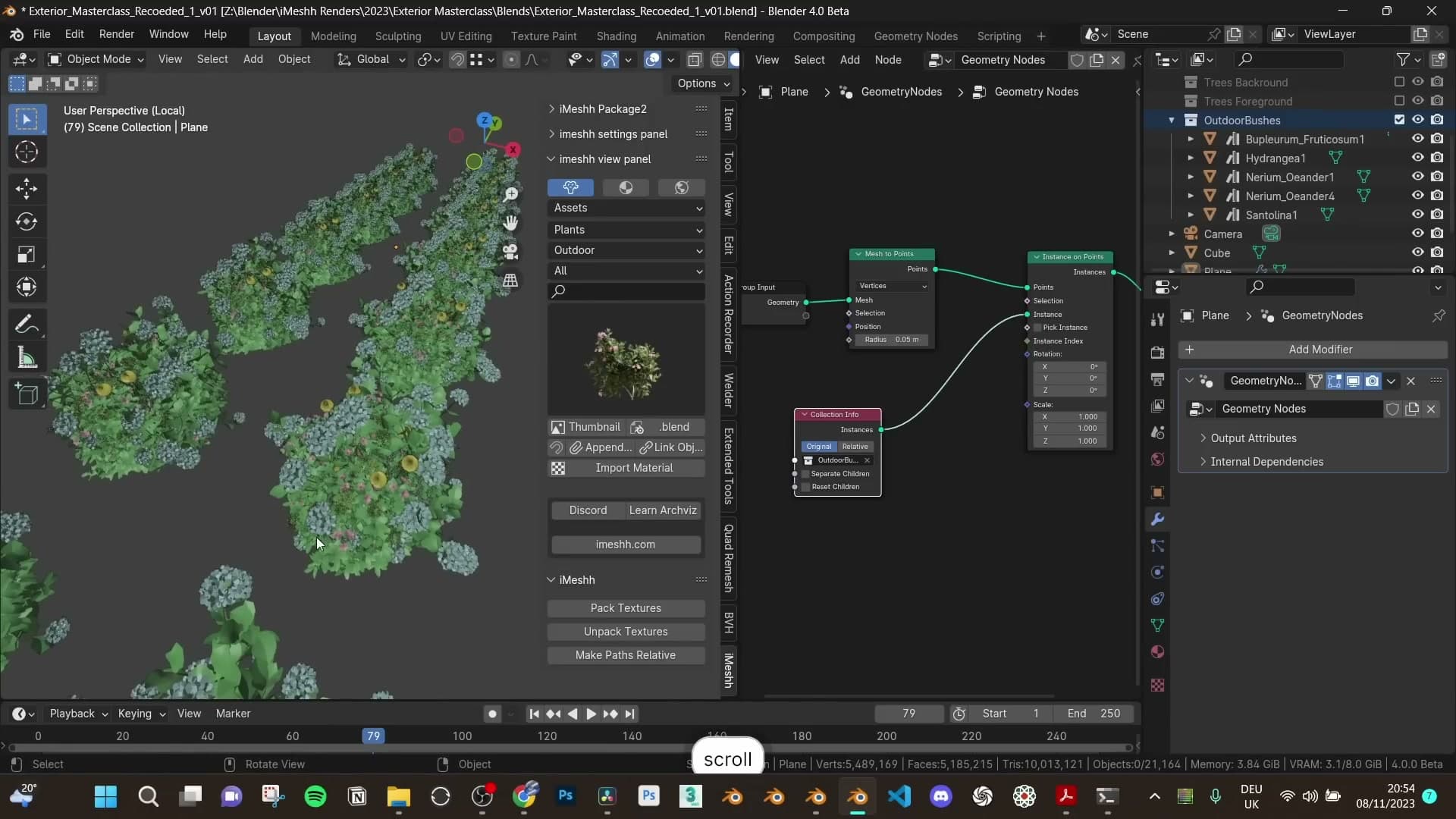This screenshot has height=819, width=1456.
Task: Click the Radius value slider in node
Action: pos(892,340)
